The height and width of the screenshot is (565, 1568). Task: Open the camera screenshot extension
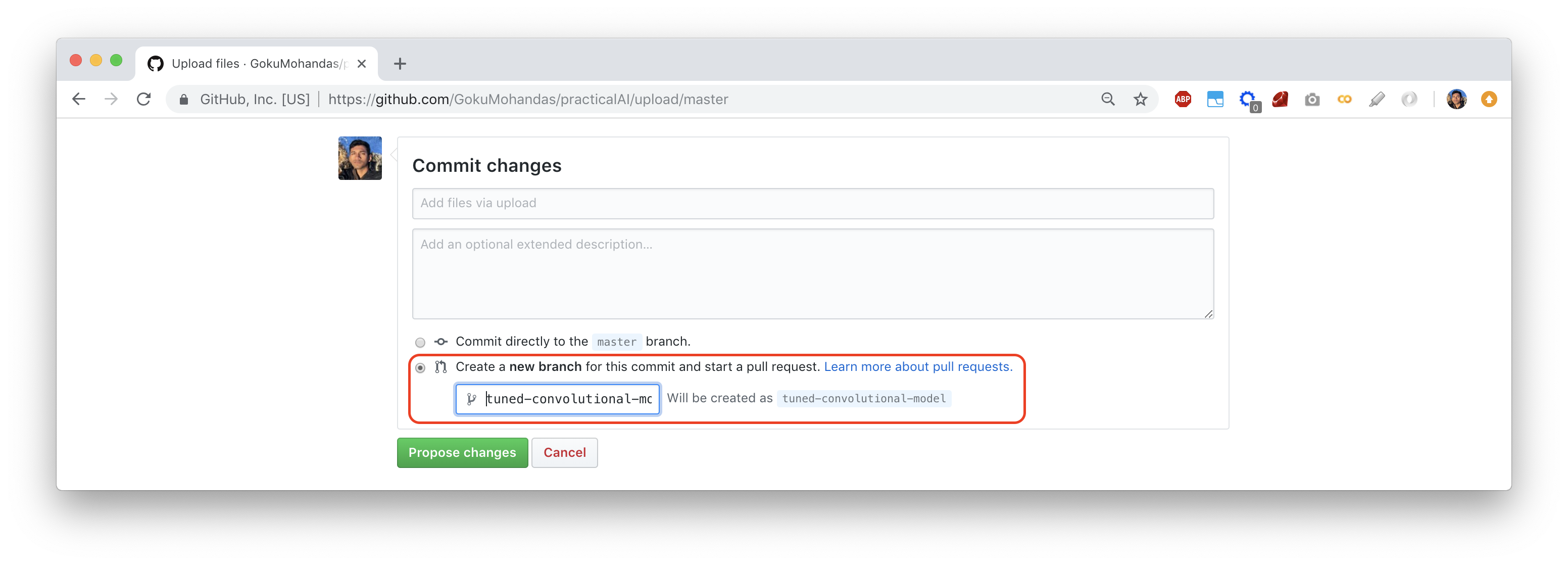tap(1312, 99)
